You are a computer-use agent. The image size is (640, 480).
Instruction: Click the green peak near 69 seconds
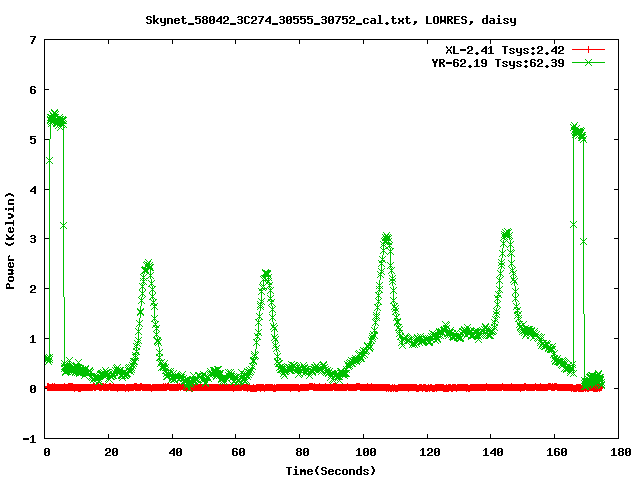(266, 274)
